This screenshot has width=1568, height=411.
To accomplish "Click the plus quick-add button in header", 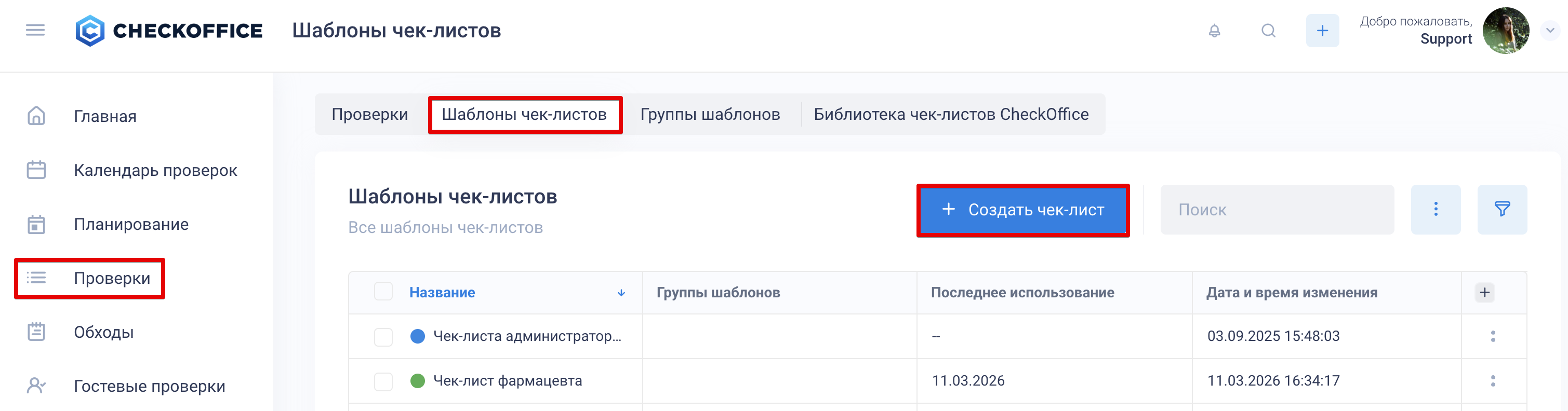I will coord(1322,31).
